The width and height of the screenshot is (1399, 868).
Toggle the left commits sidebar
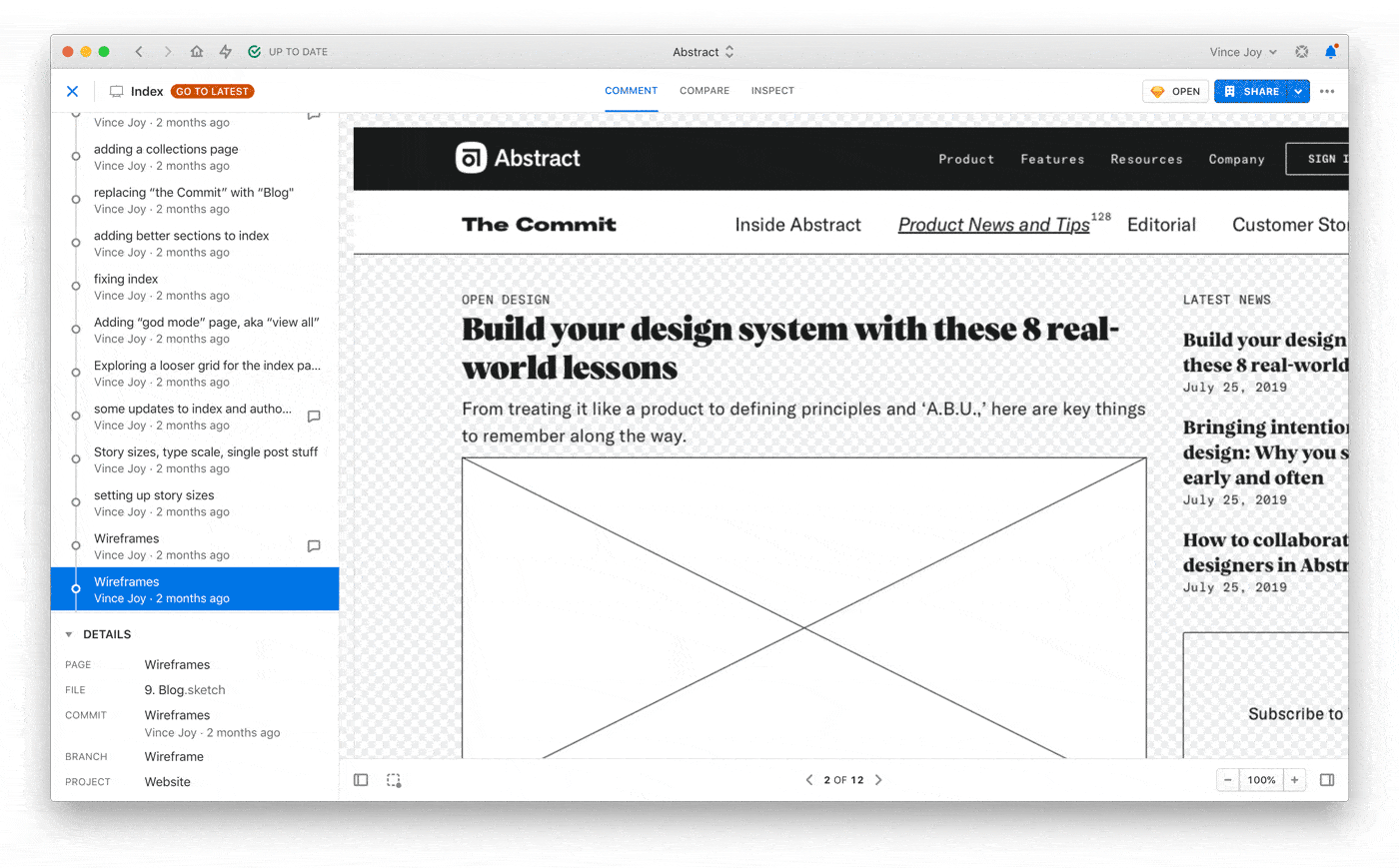pos(361,780)
